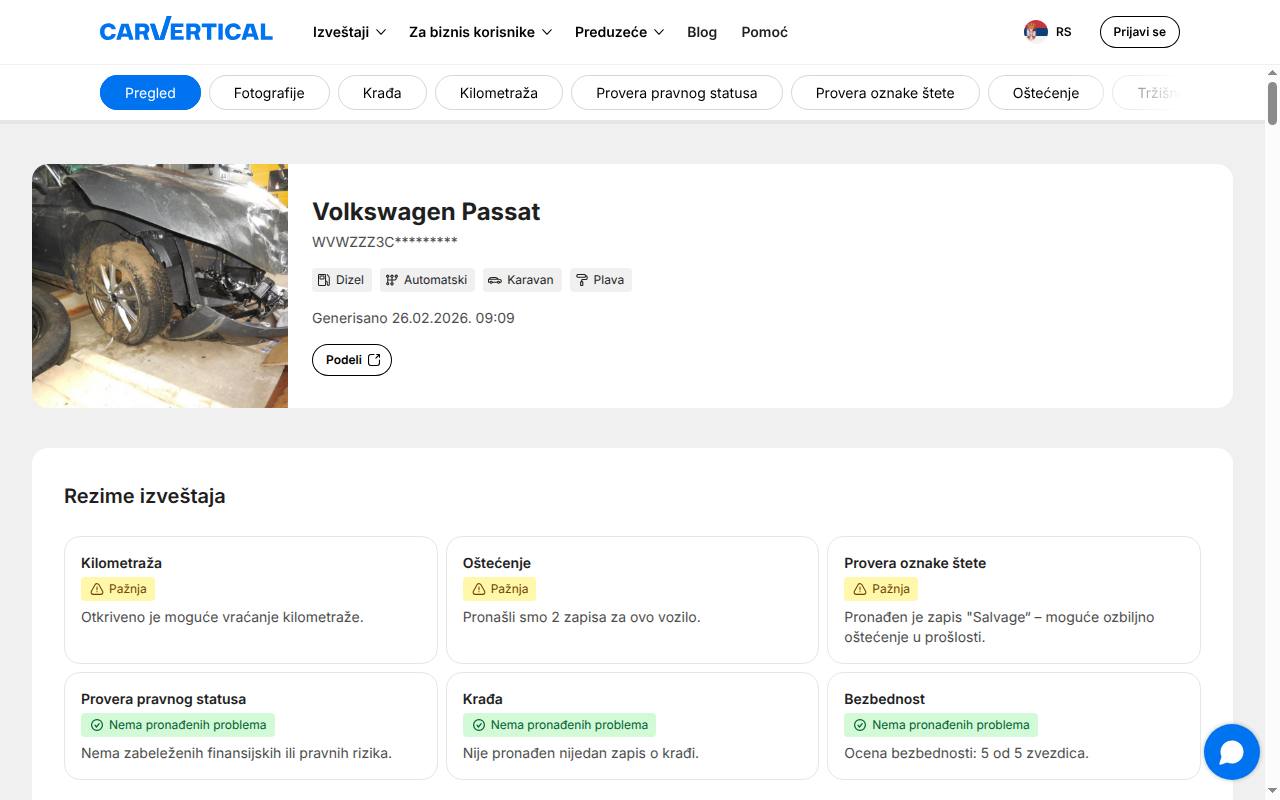1280x800 pixels.
Task: Select the Serbian flag language icon
Action: 1036,32
